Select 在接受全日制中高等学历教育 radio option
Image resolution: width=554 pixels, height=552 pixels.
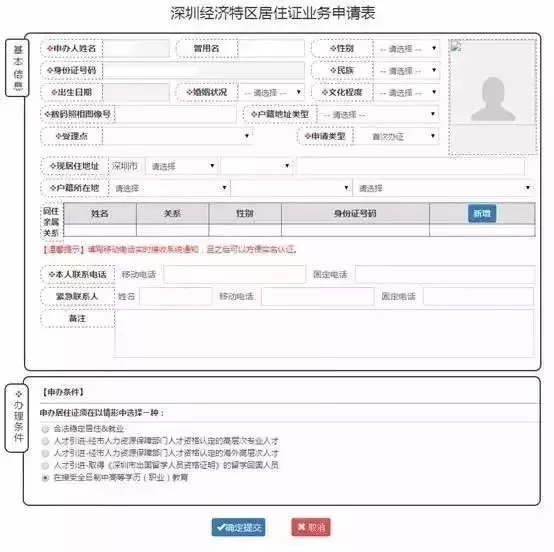(45, 478)
